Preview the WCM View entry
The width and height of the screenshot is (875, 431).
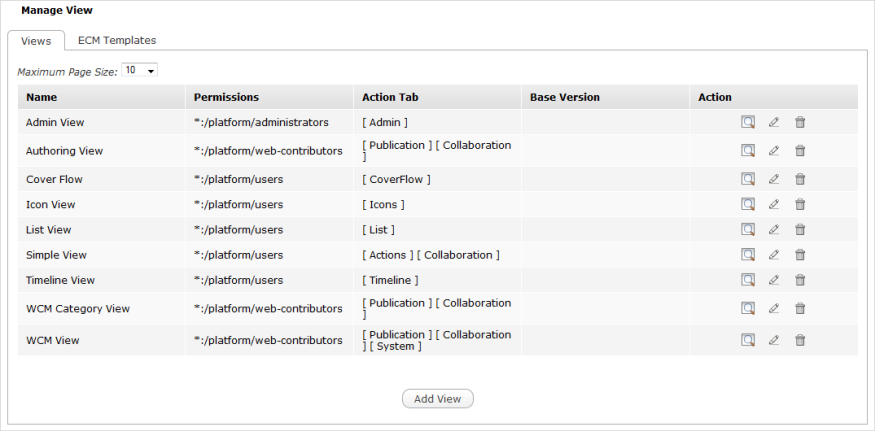[x=747, y=340]
